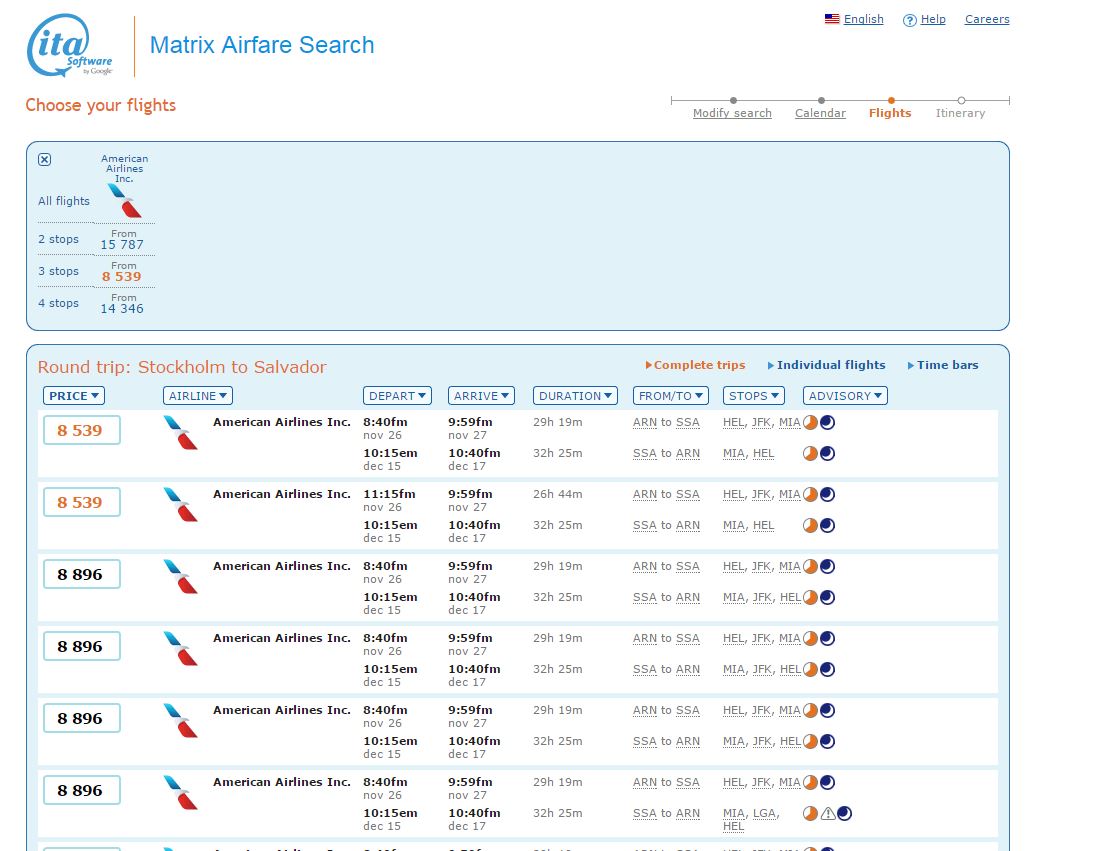Click the ITA Software logo
The height and width of the screenshot is (851, 1103).
coord(71,48)
